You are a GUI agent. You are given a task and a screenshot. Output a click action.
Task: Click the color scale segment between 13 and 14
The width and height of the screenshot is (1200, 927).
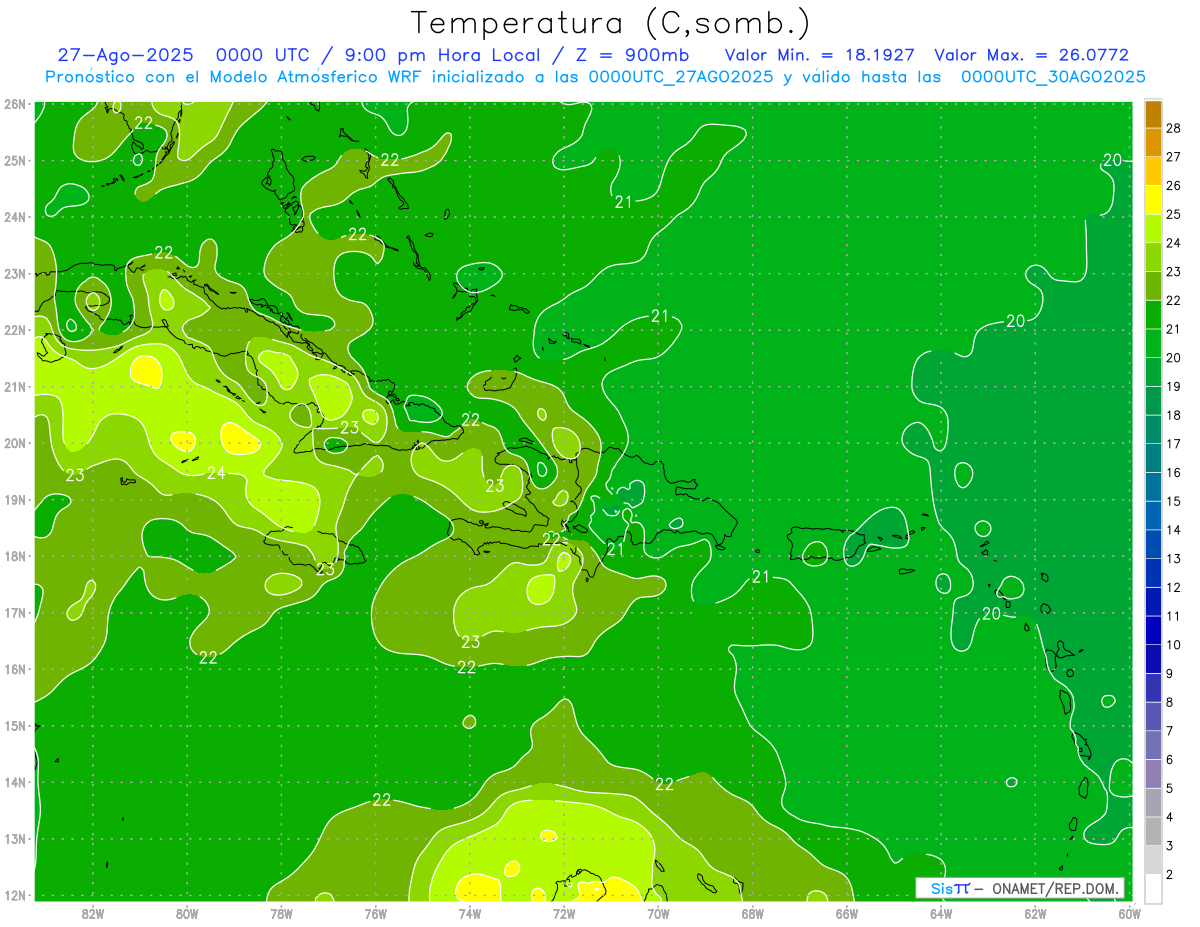1153,544
